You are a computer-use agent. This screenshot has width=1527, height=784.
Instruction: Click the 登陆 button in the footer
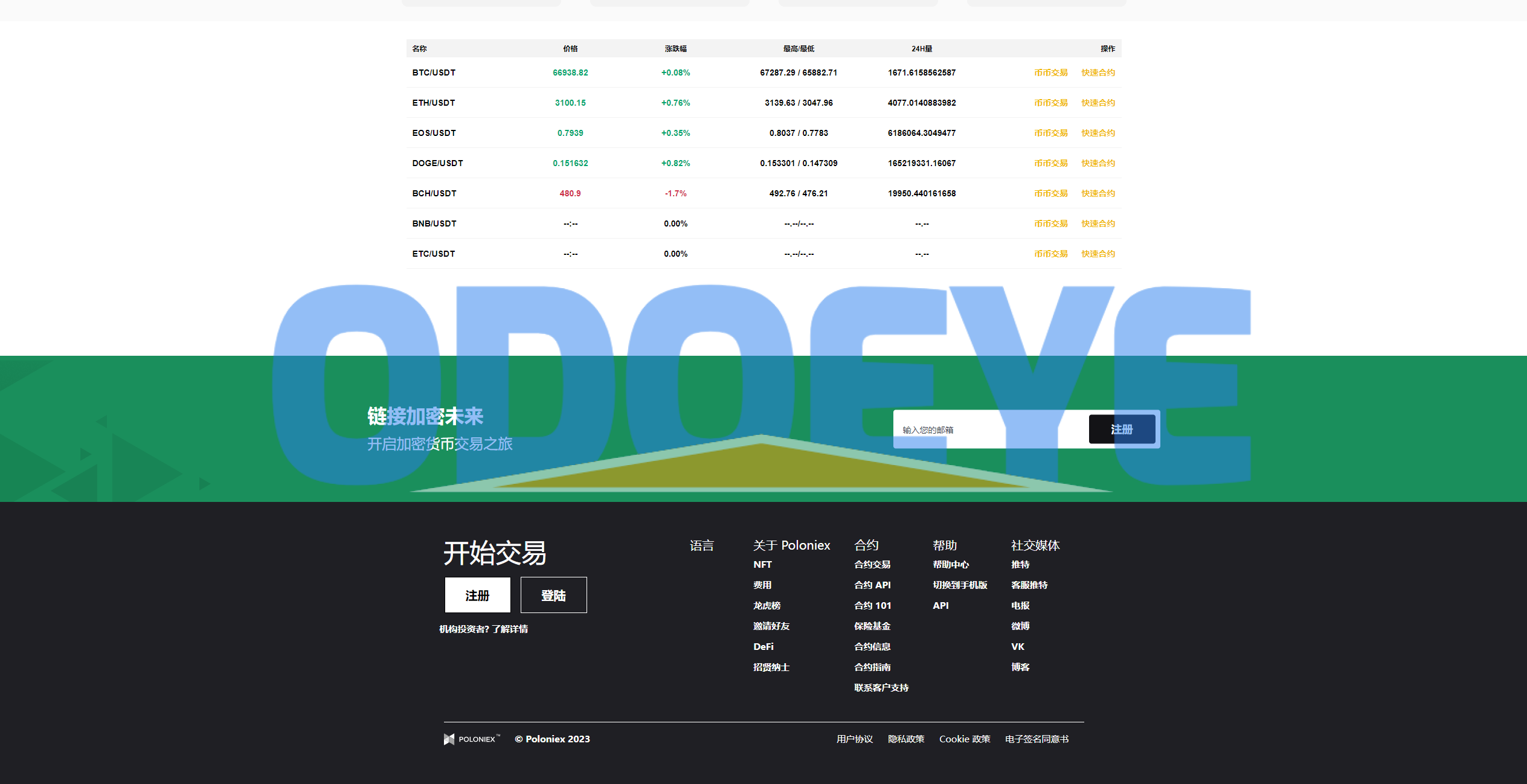[x=553, y=596]
